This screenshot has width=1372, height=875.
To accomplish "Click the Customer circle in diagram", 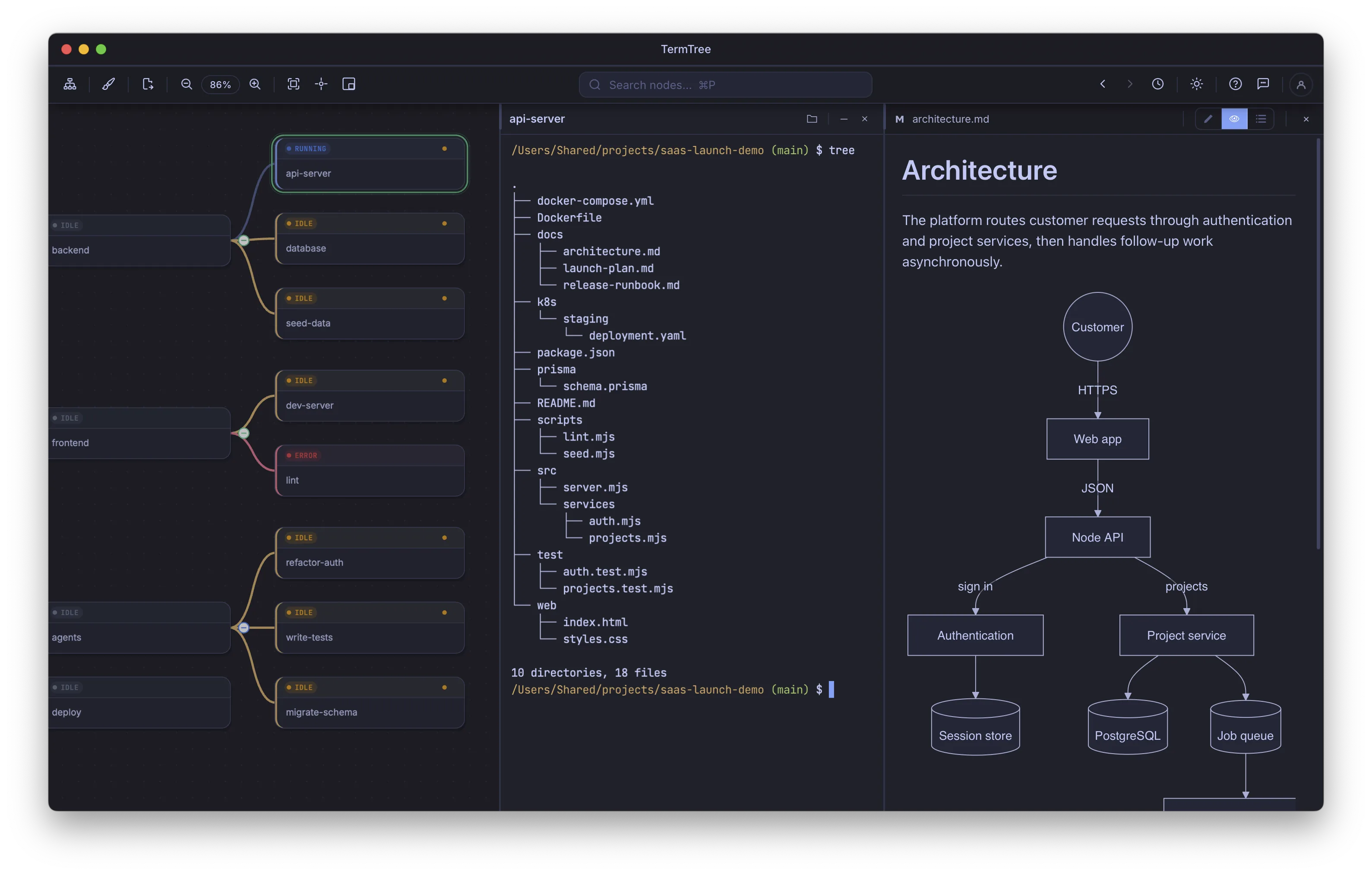I will click(1097, 327).
